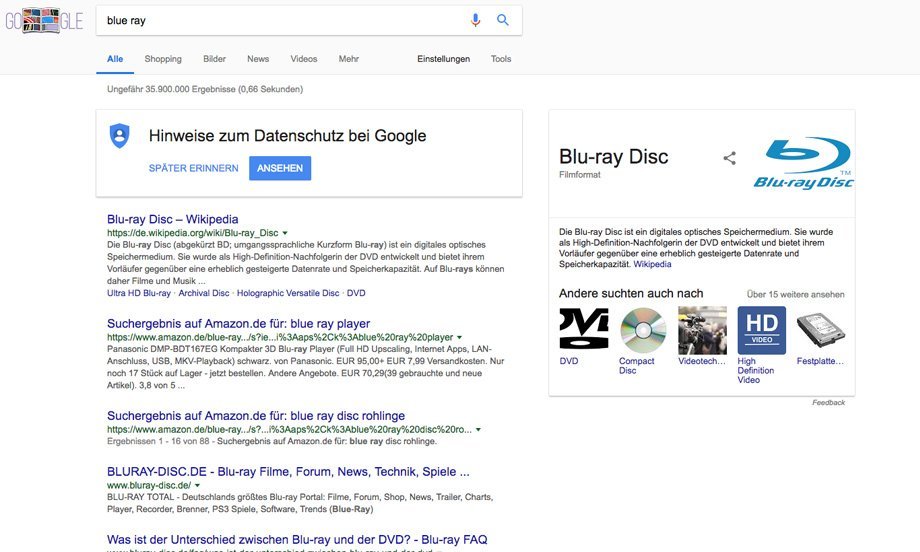This screenshot has height=552, width=920.
Task: Open the Mehr menu
Action: [x=349, y=59]
